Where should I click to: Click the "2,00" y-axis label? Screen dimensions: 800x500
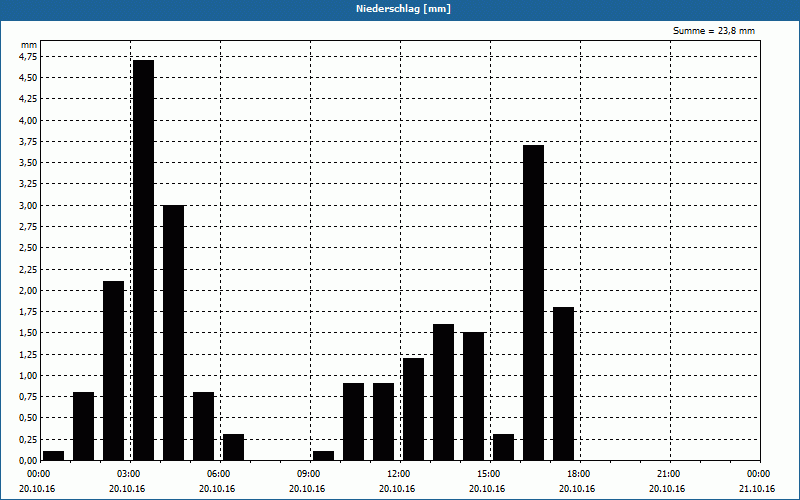point(28,290)
